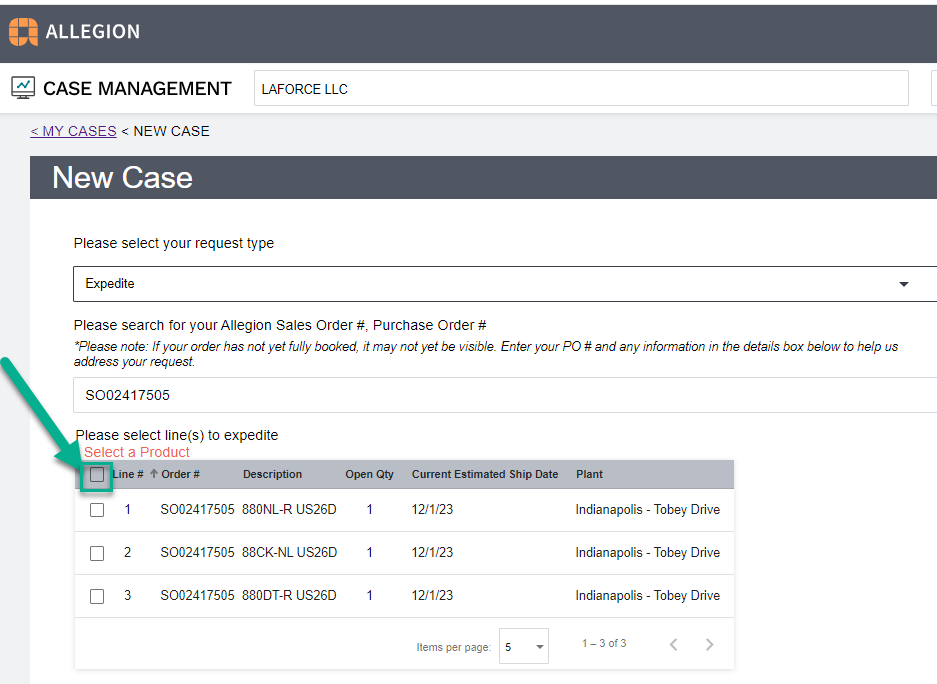Check the box for line 1 880NL-R
The image size is (937, 684).
coord(97,510)
